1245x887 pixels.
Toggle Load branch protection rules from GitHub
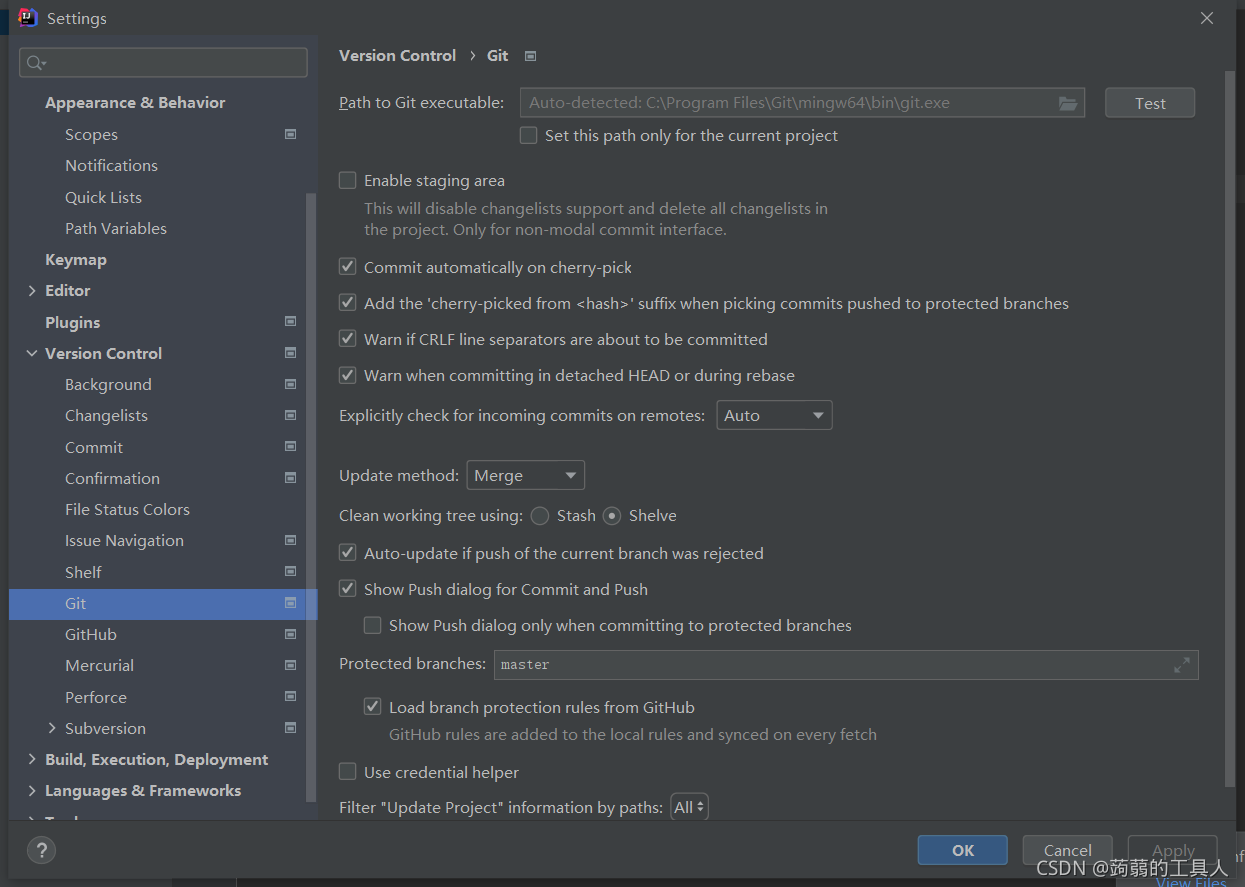[x=373, y=707]
